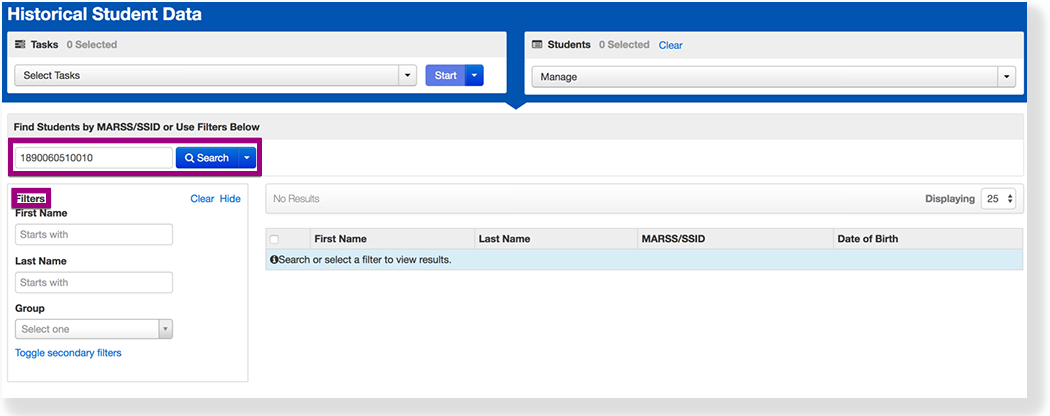This screenshot has height=416, width=1050.
Task: Expand the Search options arrow
Action: pyautogui.click(x=246, y=158)
